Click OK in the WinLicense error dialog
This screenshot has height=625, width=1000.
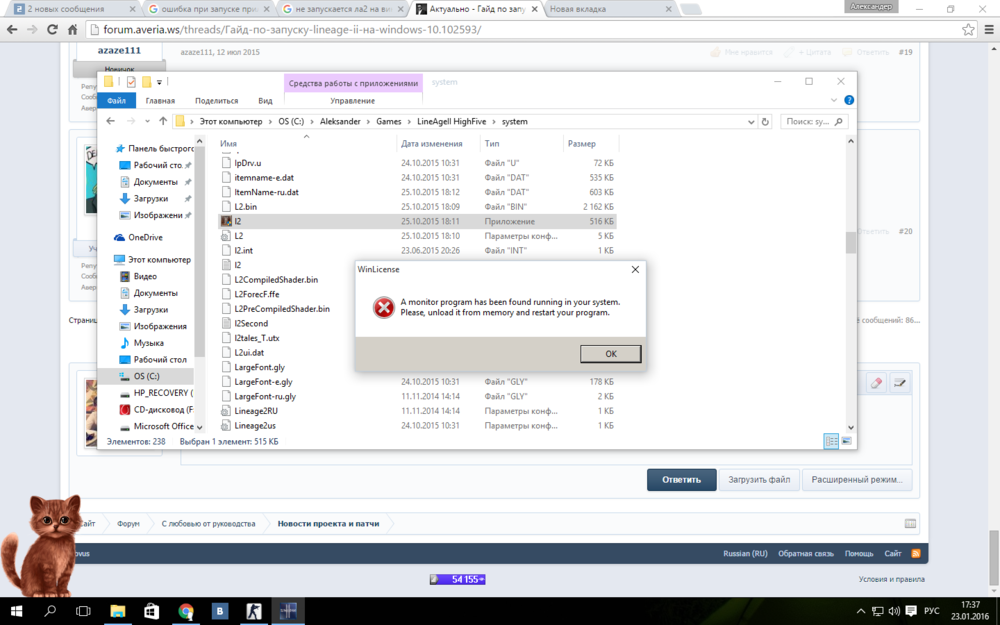click(x=610, y=354)
